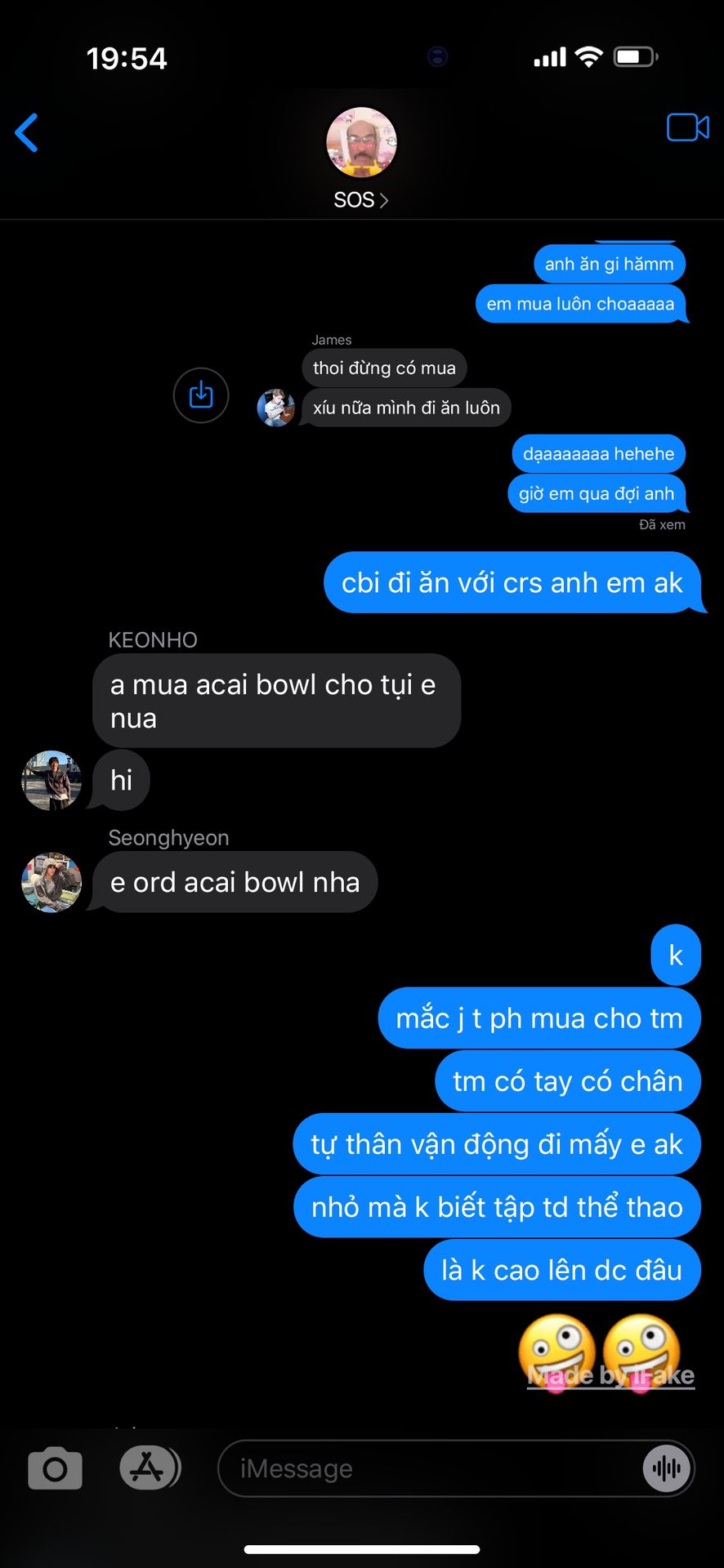The width and height of the screenshot is (724, 1568).
Task: Tap the 'thoi đừng có mua' message
Action: coord(384,367)
